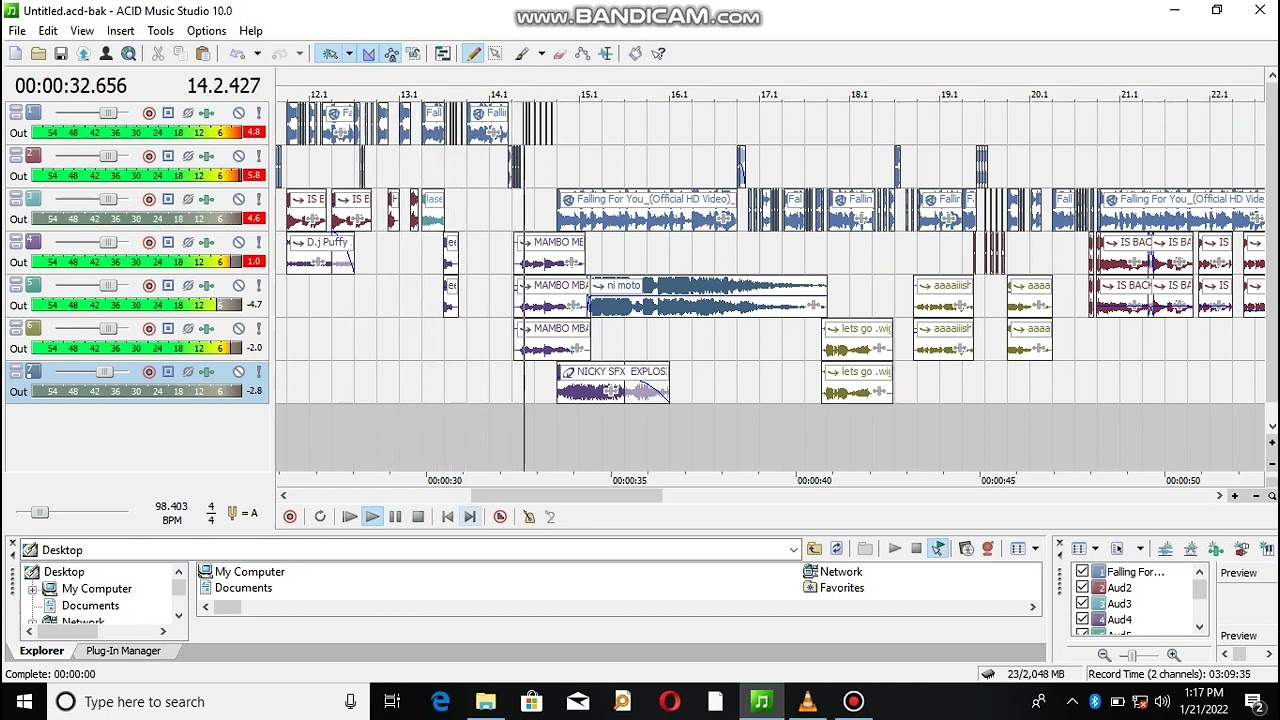Viewport: 1280px width, 720px height.
Task: Toggle Loop Playback in transport bar
Action: point(320,517)
